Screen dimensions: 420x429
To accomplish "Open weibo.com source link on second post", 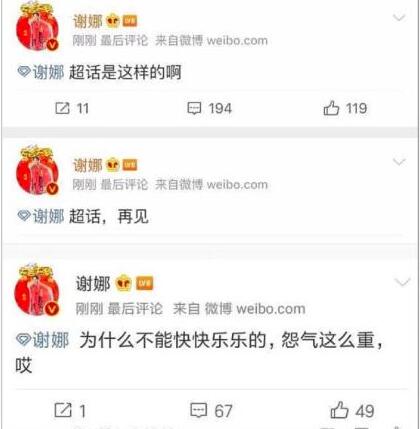I will click(x=237, y=185).
